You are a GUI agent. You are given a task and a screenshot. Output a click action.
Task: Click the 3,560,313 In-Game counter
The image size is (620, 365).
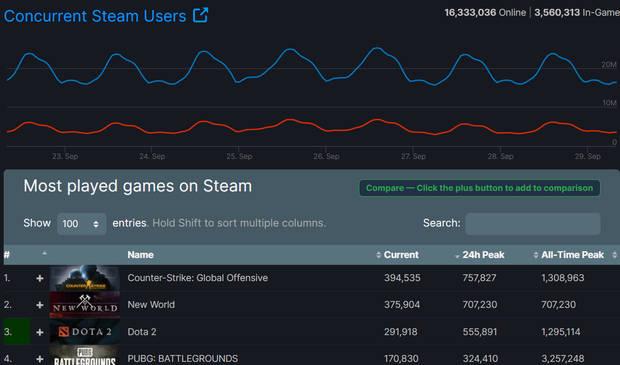(x=577, y=13)
